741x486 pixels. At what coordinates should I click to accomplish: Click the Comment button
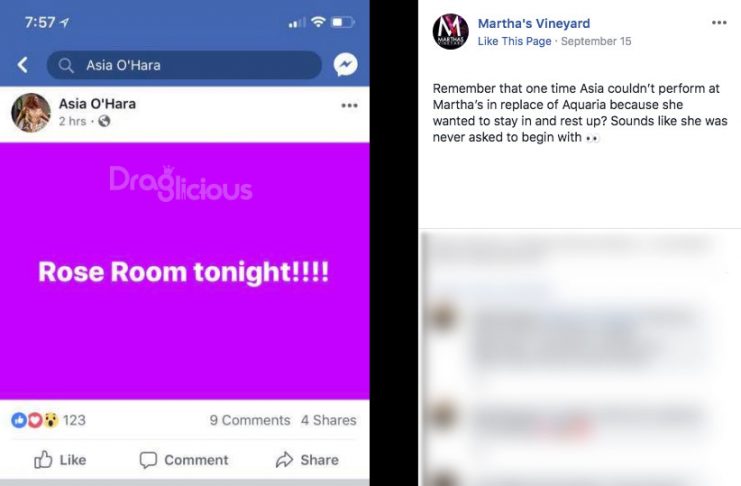point(184,460)
